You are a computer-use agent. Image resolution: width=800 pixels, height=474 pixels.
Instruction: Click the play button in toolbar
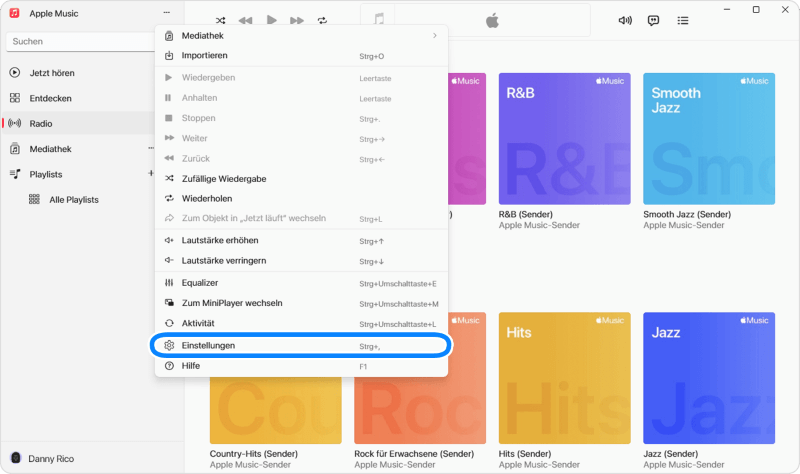pyautogui.click(x=271, y=20)
